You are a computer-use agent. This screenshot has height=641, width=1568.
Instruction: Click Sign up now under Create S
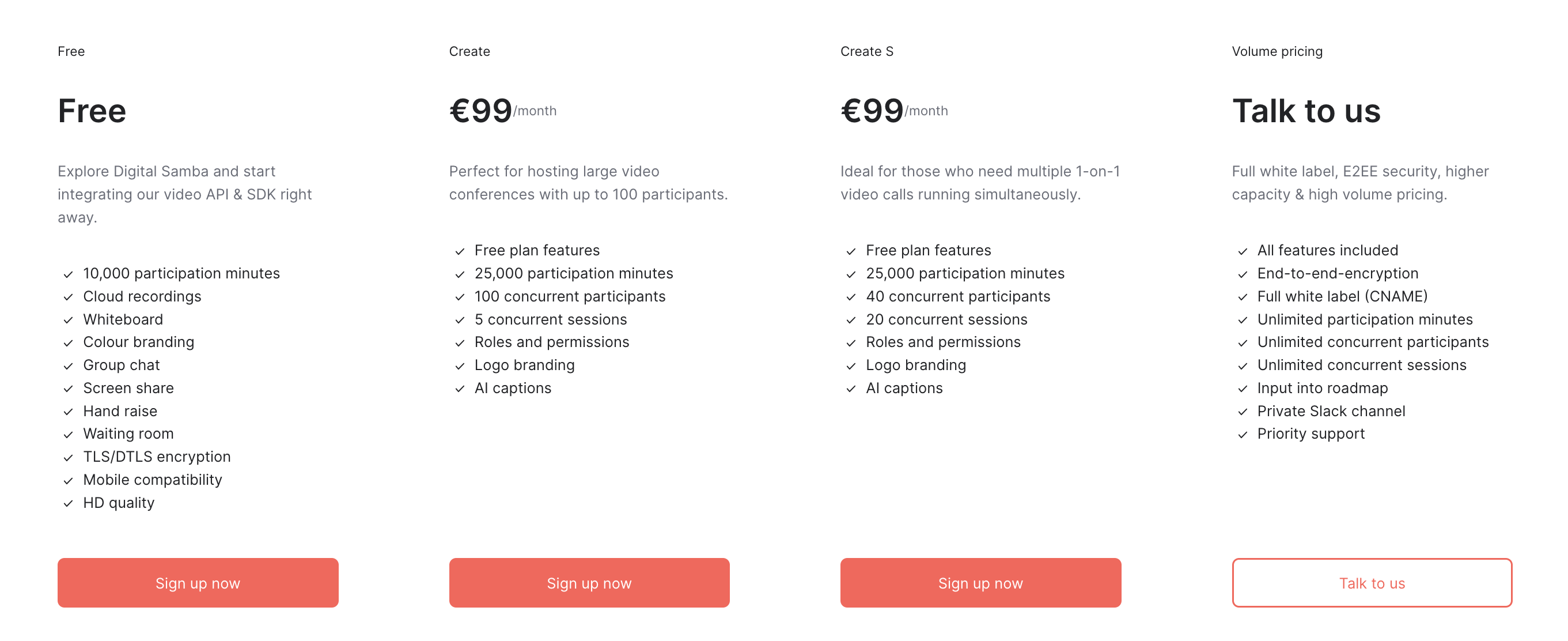pyautogui.click(x=980, y=583)
